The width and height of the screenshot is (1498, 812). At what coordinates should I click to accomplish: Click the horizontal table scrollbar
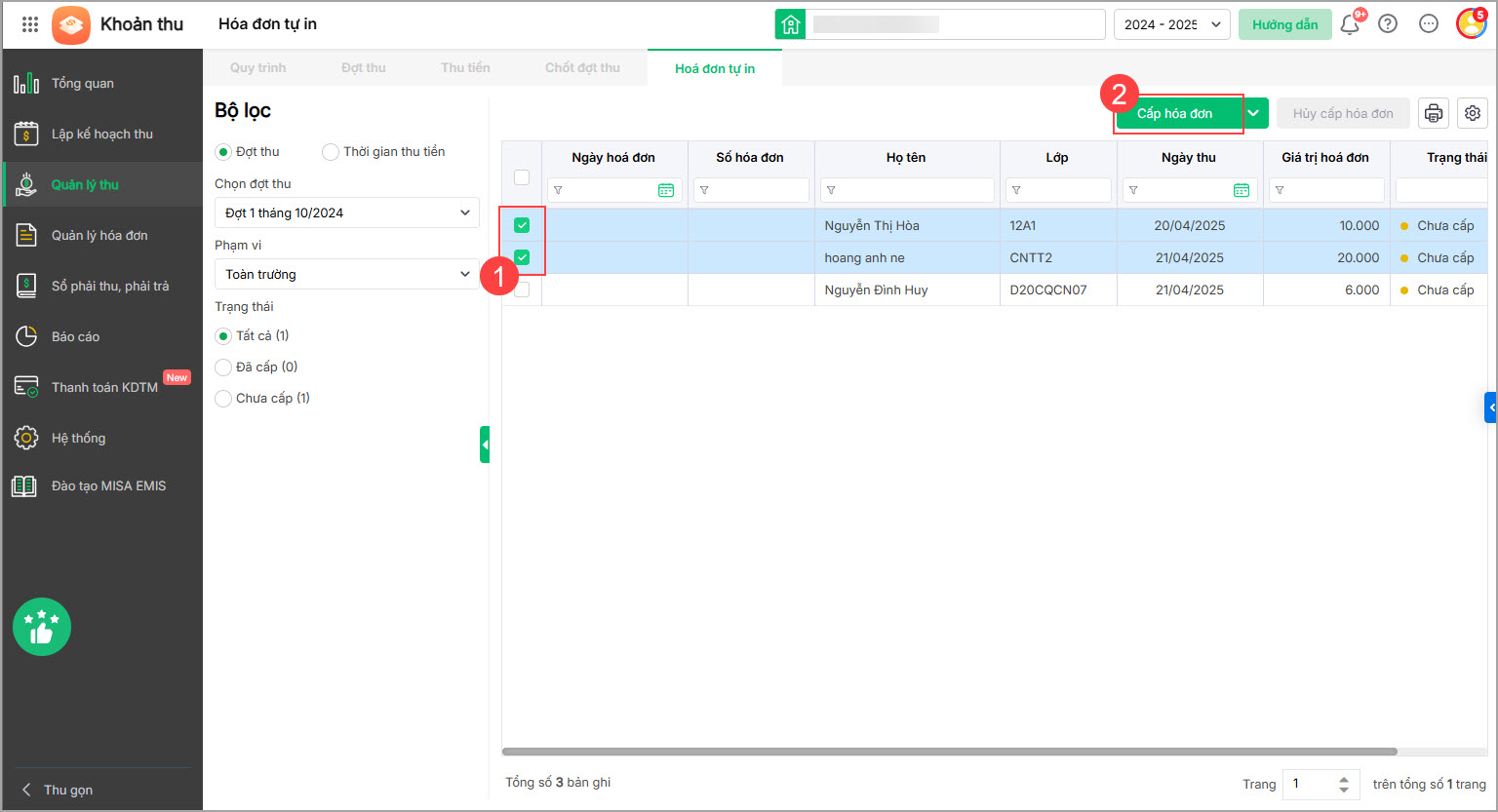[949, 752]
